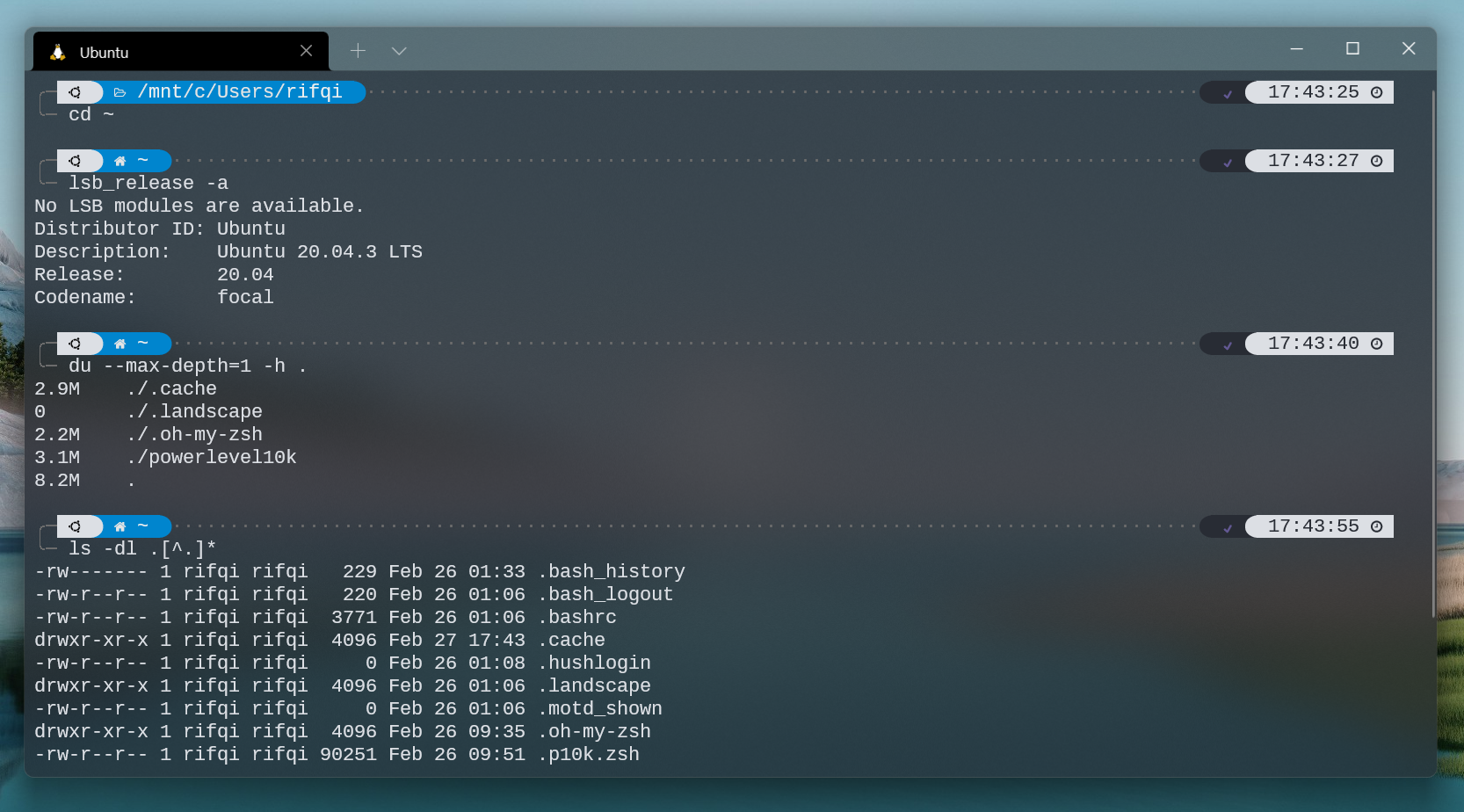This screenshot has height=812, width=1464.
Task: Click the terminal vertical scrollbar
Action: pyautogui.click(x=1433, y=352)
